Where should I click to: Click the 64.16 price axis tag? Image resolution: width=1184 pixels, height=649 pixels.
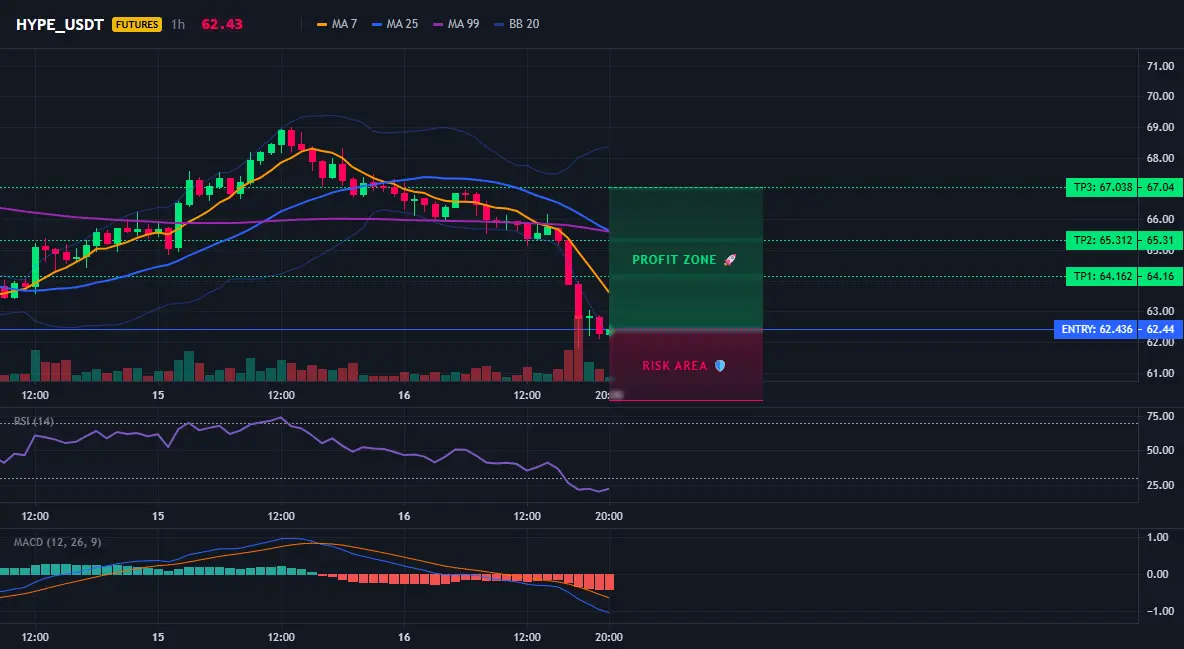click(1161, 277)
